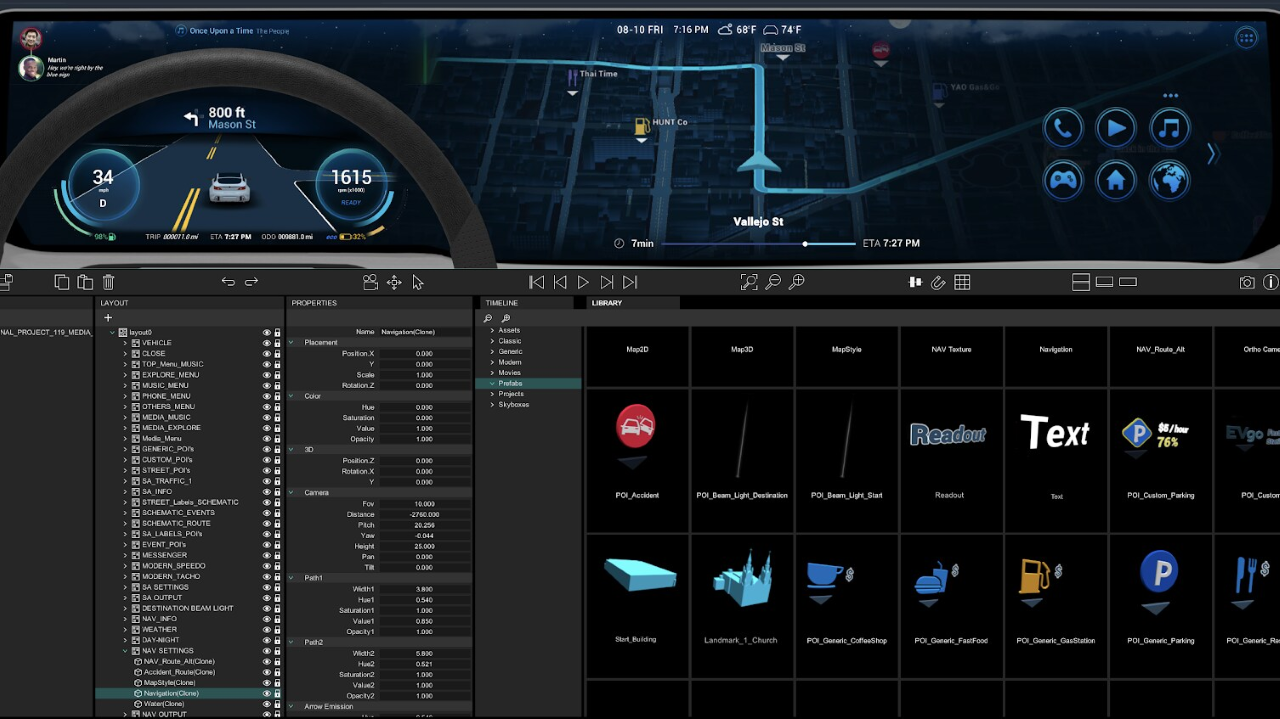This screenshot has height=719, width=1280.
Task: Click the trash delete icon in toolbar
Action: 109,283
